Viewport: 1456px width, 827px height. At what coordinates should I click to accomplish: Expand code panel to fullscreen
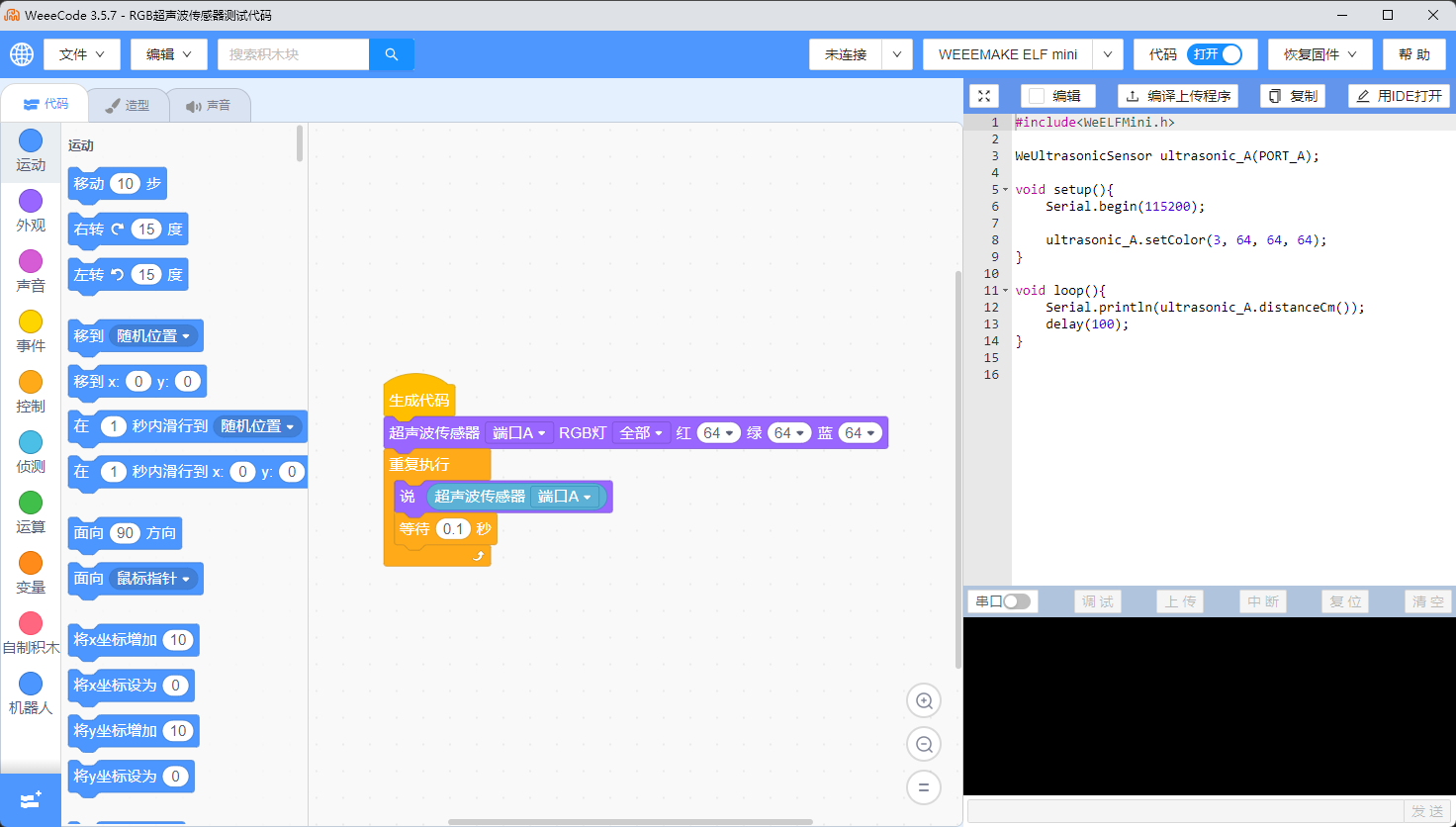tap(984, 96)
